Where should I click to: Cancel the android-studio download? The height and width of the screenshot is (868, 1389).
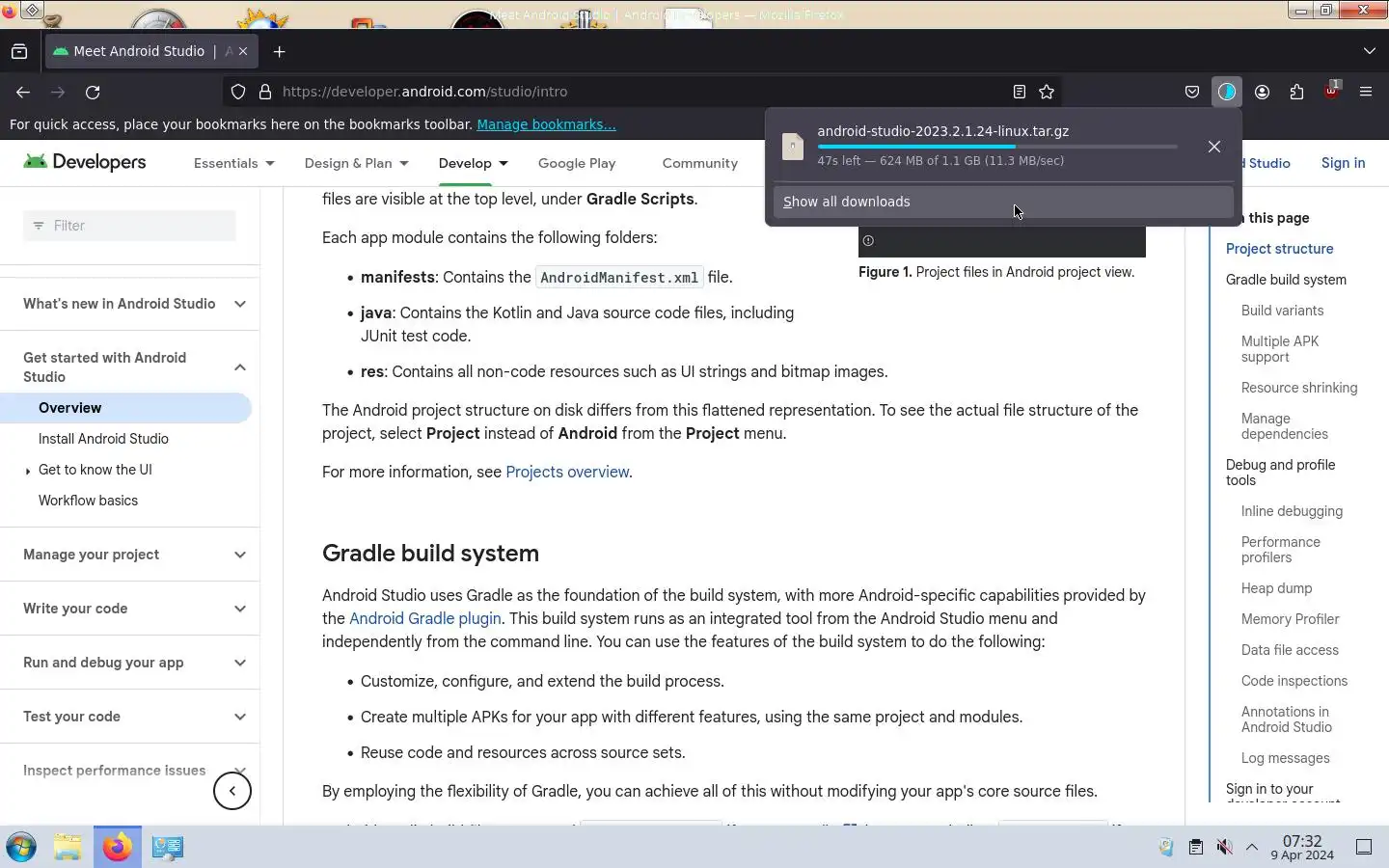(1214, 147)
